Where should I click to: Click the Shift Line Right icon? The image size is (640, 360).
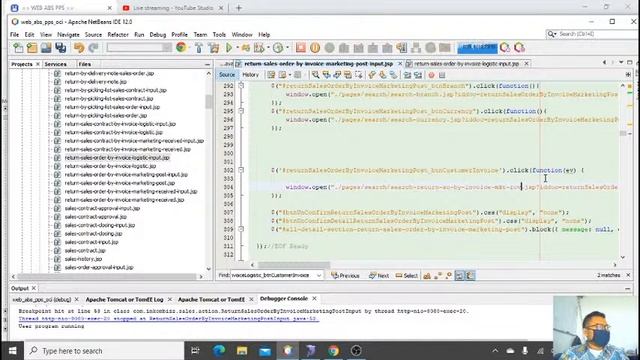click(x=418, y=75)
